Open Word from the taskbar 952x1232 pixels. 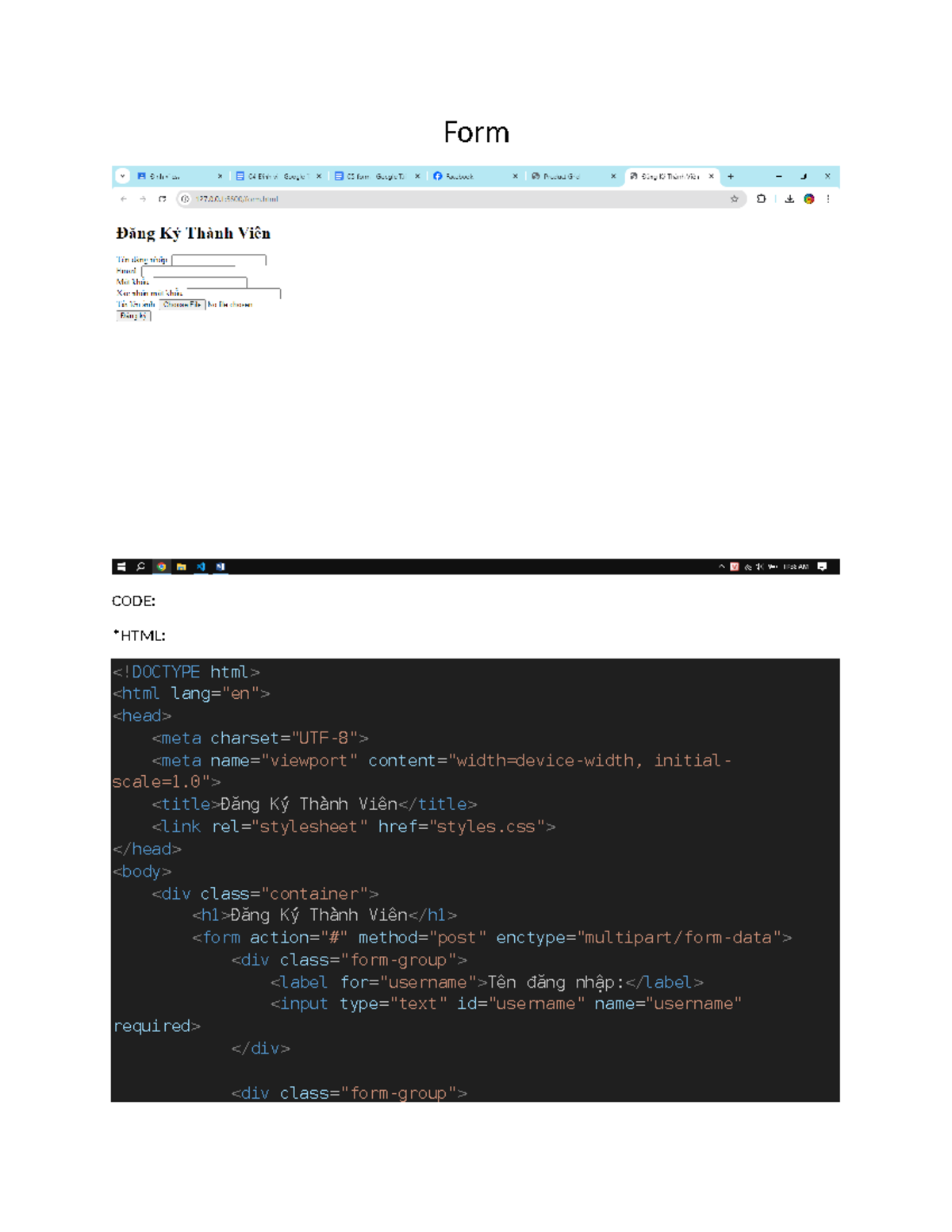221,566
